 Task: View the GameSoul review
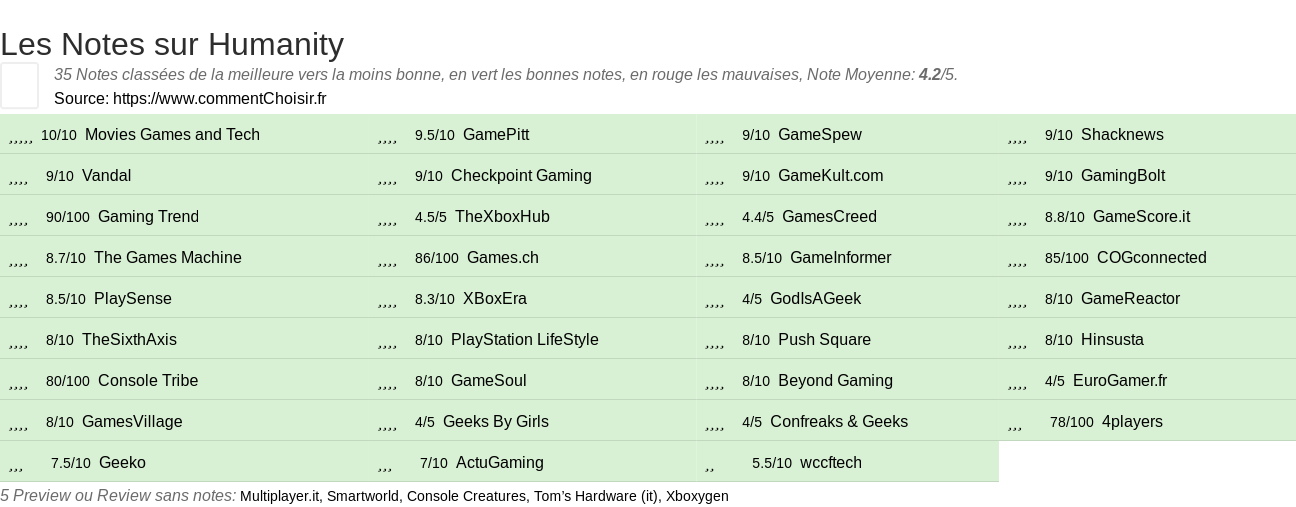coord(489,381)
